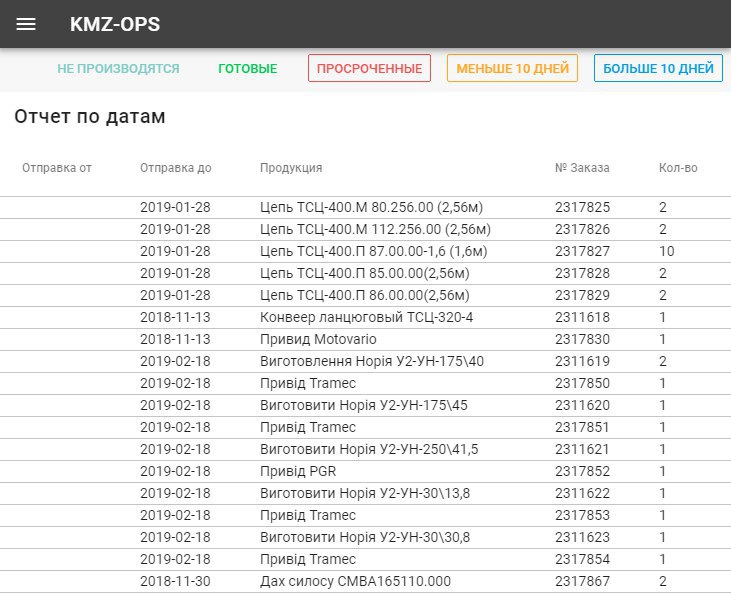Image resolution: width=731 pixels, height=595 pixels.
Task: Click Привід Tramec in order 2317853 row
Action: pos(308,515)
